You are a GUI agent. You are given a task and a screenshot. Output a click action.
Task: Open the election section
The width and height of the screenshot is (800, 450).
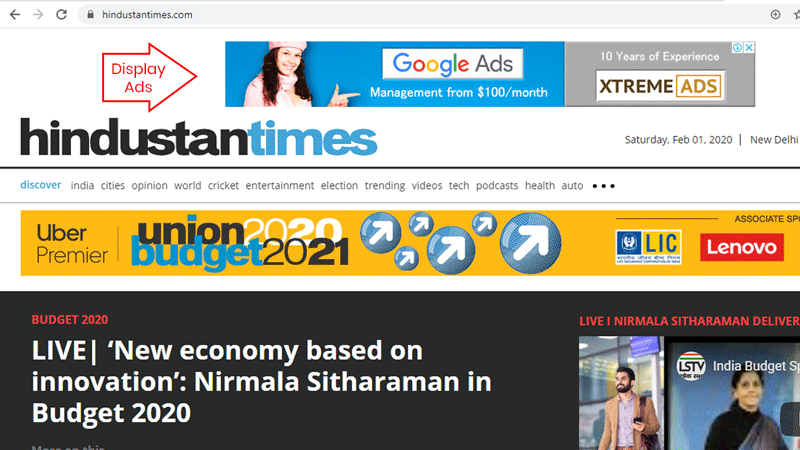click(x=339, y=185)
